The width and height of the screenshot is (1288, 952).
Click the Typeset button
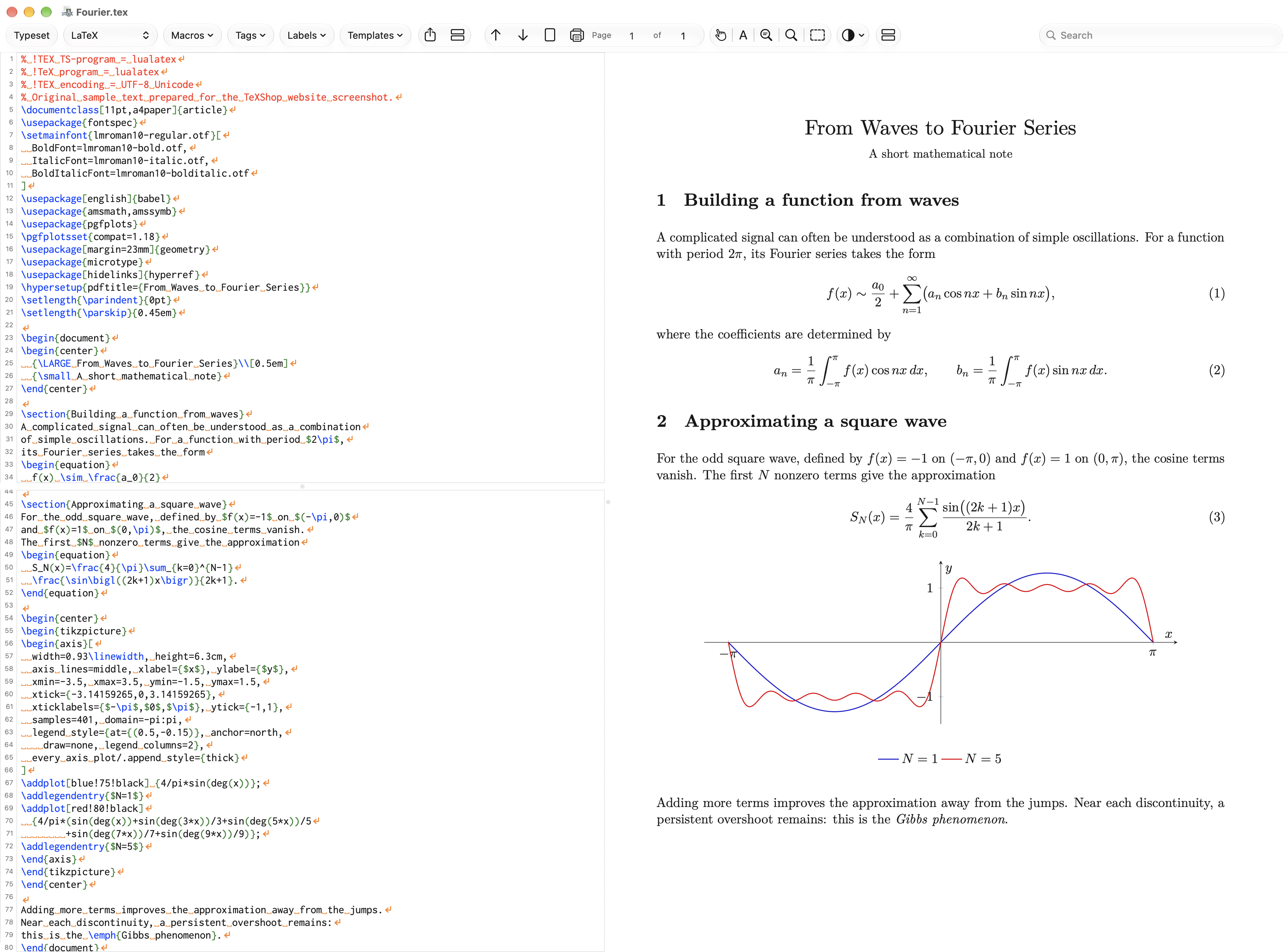(x=32, y=35)
